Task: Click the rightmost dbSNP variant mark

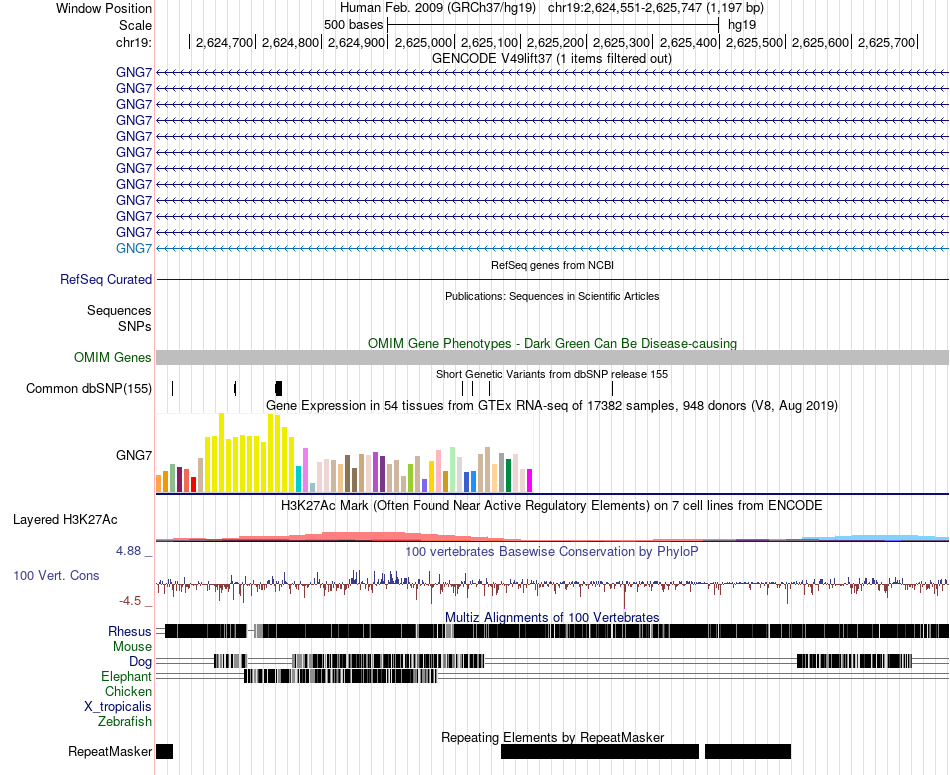Action: pos(613,388)
